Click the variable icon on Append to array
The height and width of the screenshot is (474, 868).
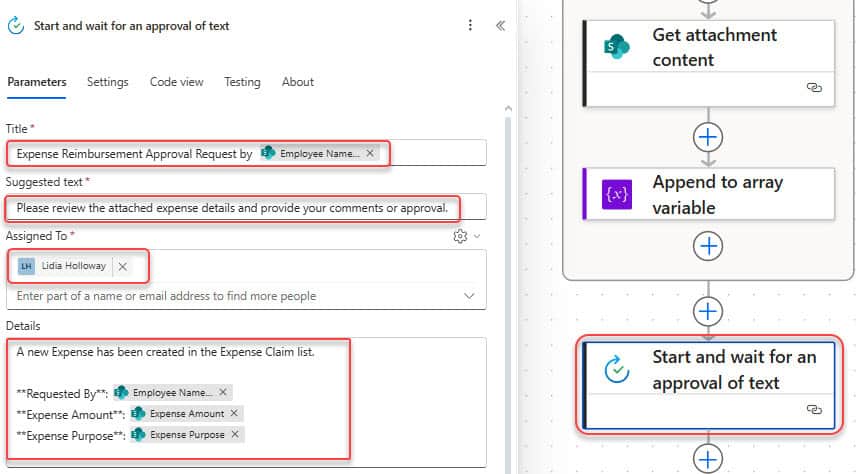click(617, 194)
